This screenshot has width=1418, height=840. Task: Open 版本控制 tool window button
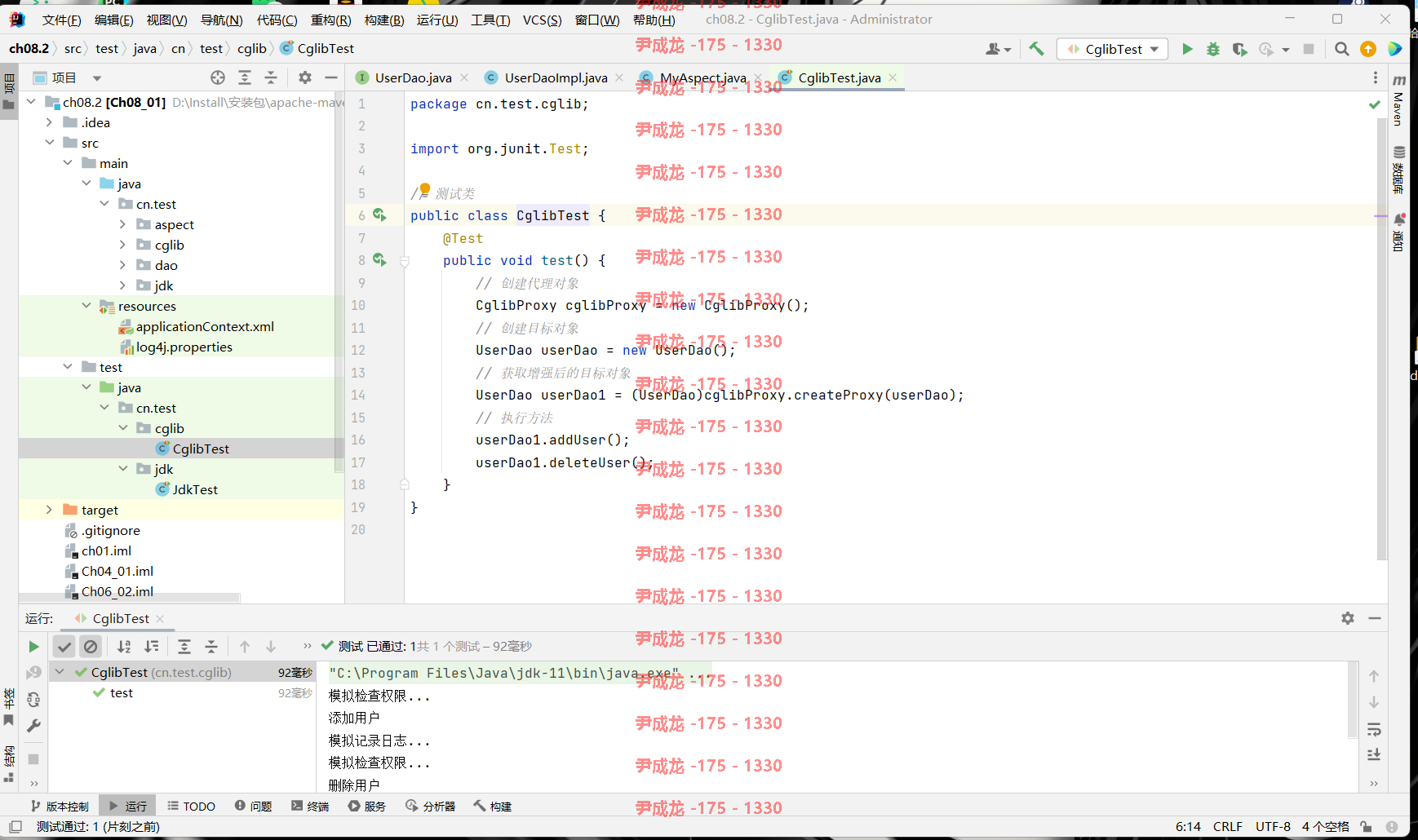tap(60, 806)
